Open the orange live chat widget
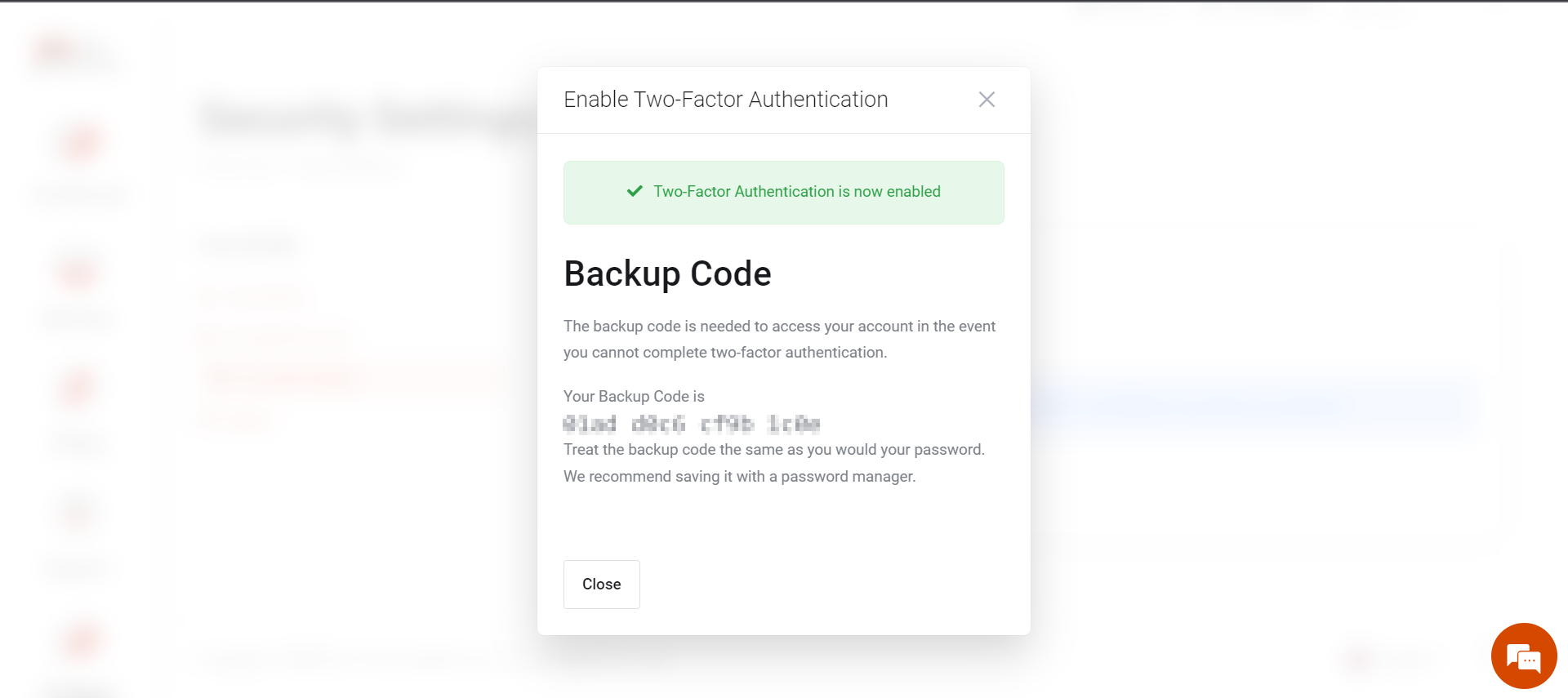This screenshot has height=698, width=1568. click(1524, 656)
